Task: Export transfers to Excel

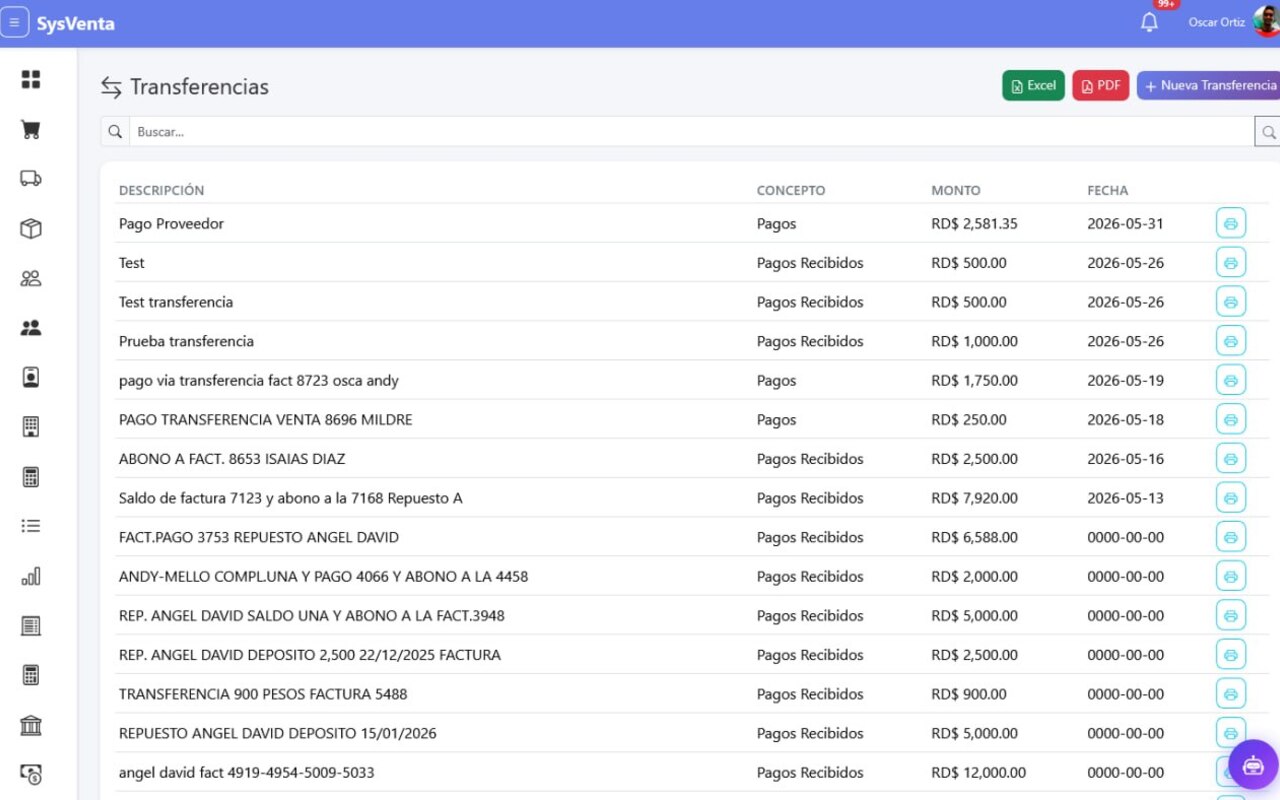Action: (x=1033, y=86)
